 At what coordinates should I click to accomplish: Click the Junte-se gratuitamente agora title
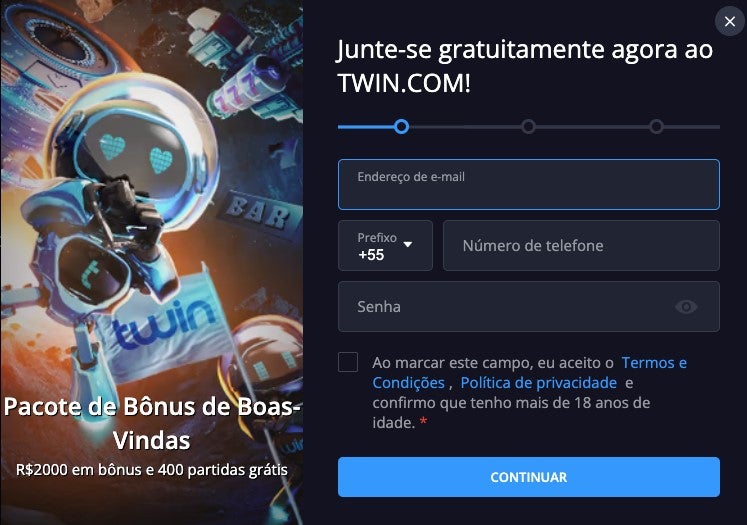coord(525,66)
